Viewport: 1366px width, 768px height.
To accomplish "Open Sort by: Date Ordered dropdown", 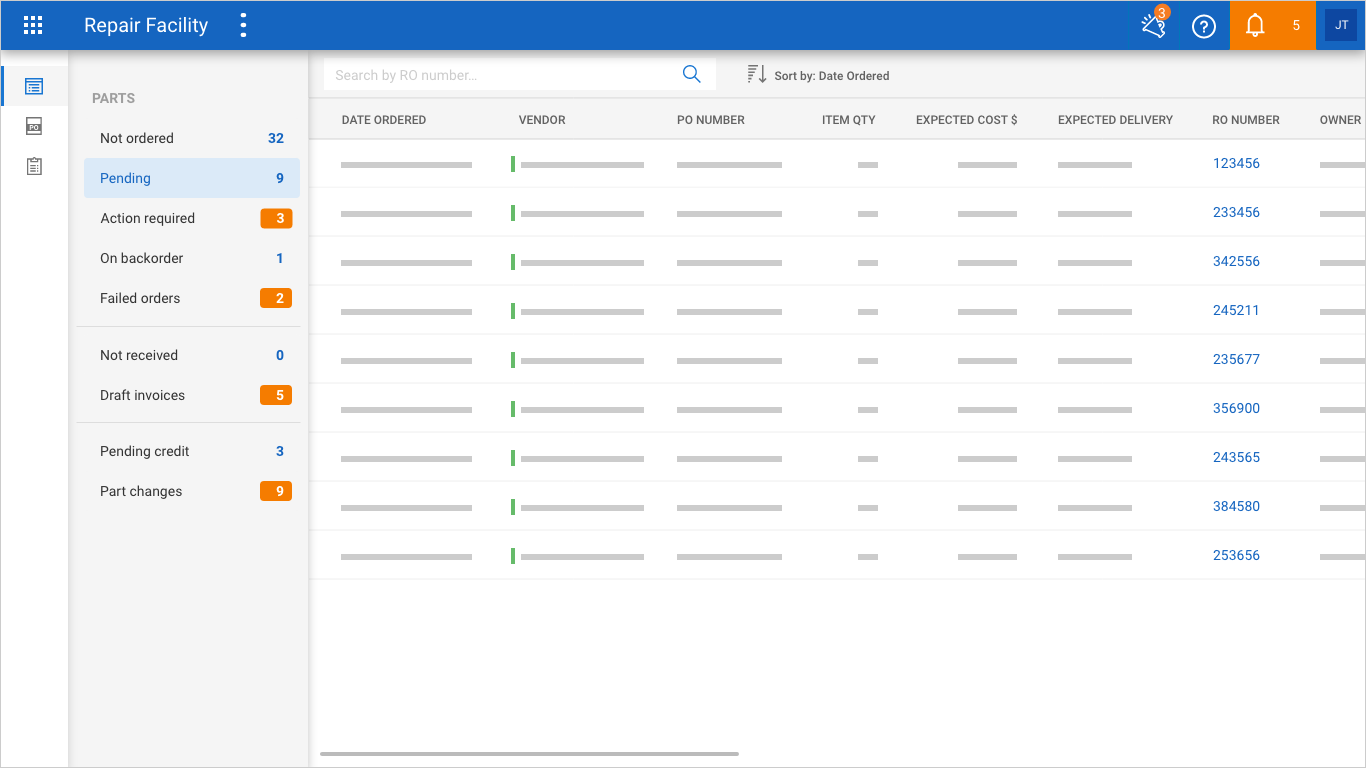I will 831,76.
